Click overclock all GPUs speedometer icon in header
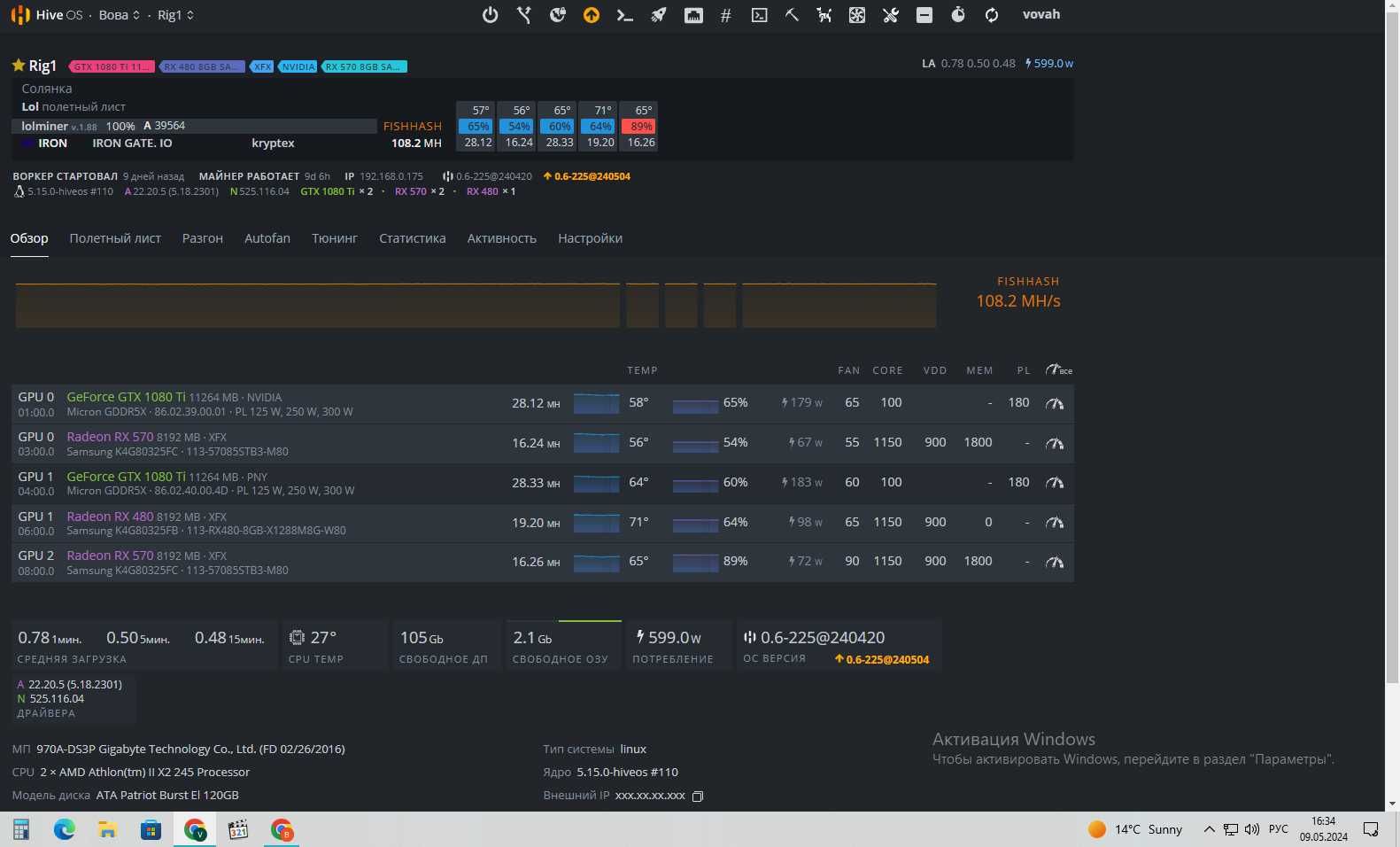The image size is (1400, 847). coord(1058,369)
